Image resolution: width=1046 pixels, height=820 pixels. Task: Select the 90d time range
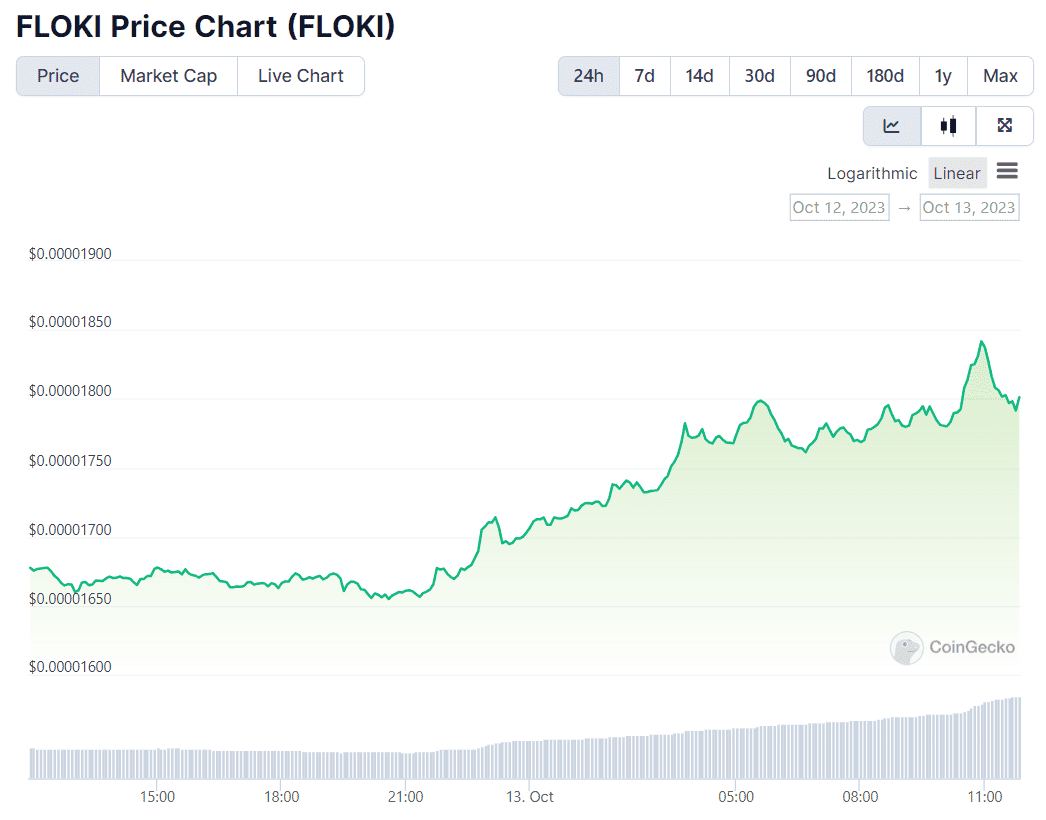[x=820, y=76]
